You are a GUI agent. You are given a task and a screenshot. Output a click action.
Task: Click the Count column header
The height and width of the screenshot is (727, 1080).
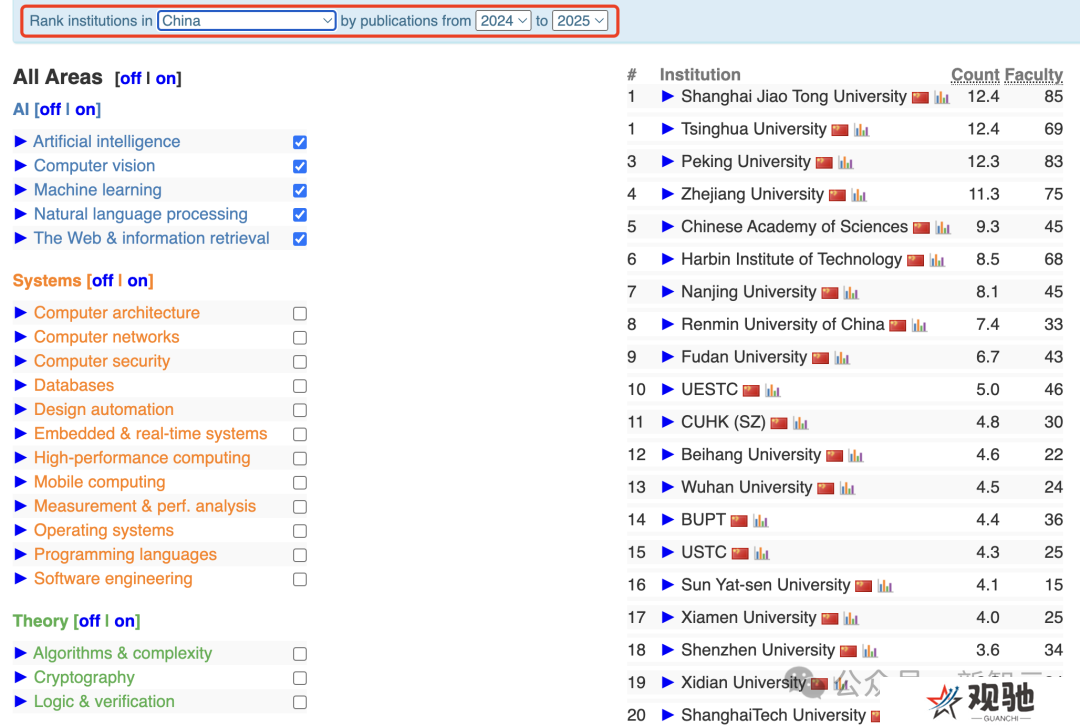click(x=975, y=74)
